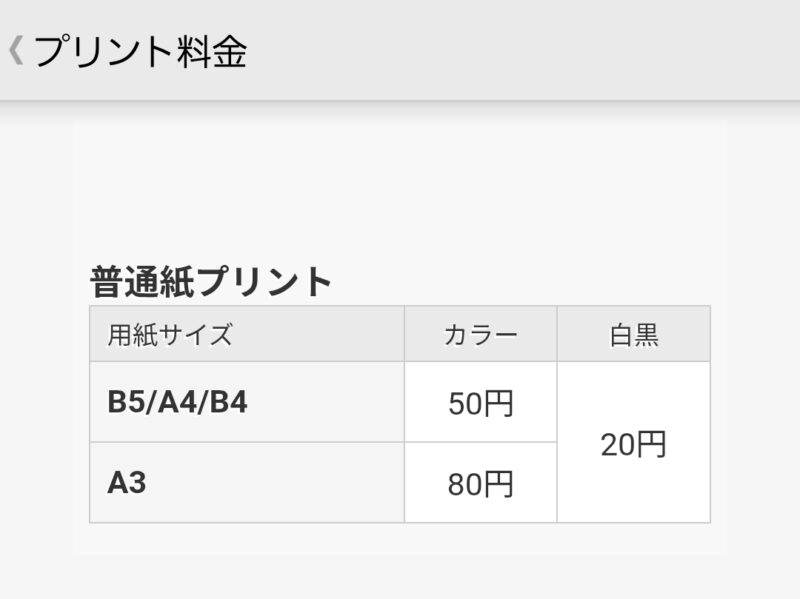Click the 20円 black-and-white price cell
The height and width of the screenshot is (599, 800).
633,444
